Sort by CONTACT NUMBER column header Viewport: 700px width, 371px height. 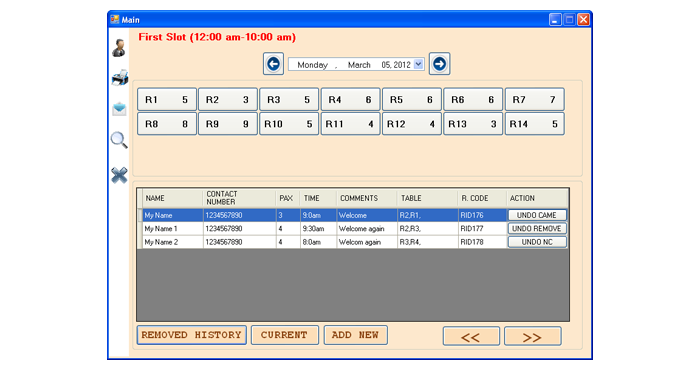(x=239, y=198)
